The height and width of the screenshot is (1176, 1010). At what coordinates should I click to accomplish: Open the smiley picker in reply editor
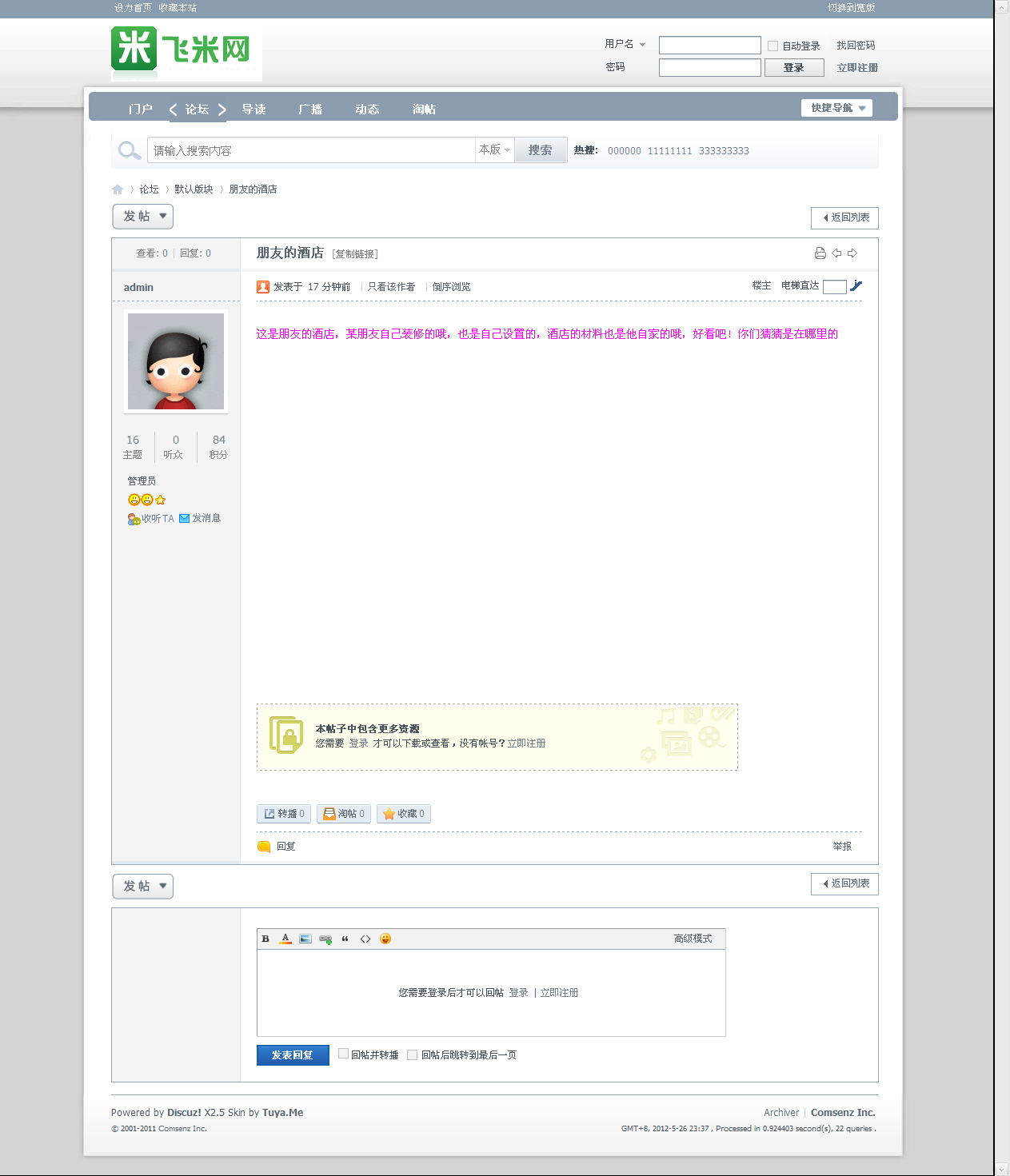point(385,939)
